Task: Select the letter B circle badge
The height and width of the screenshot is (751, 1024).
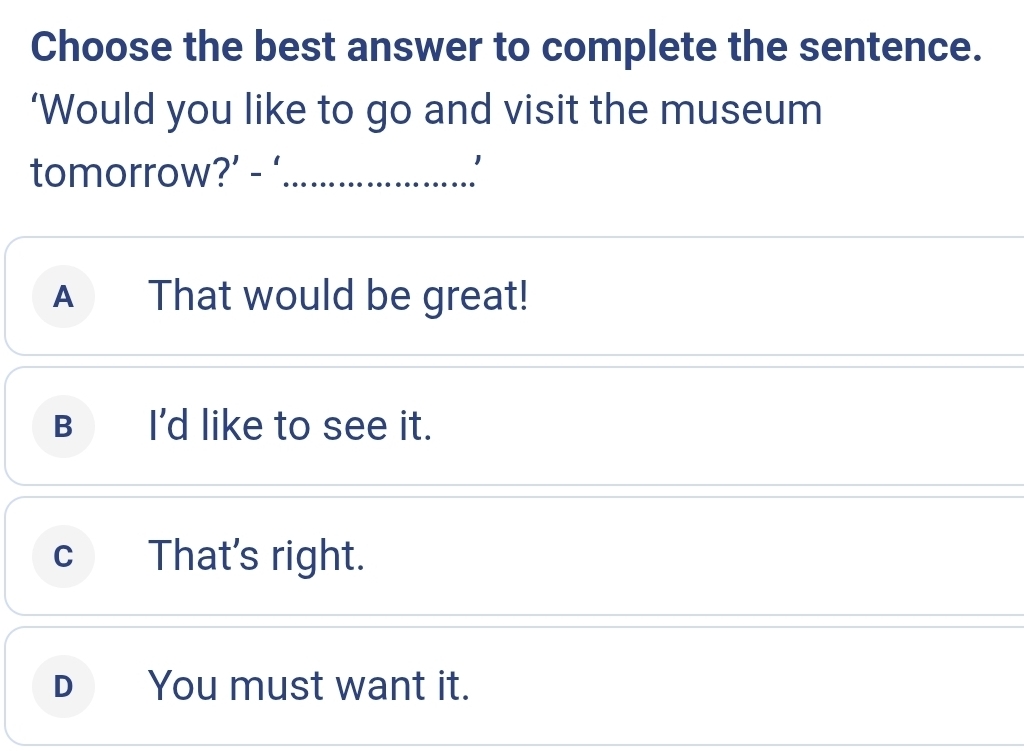Action: click(64, 426)
